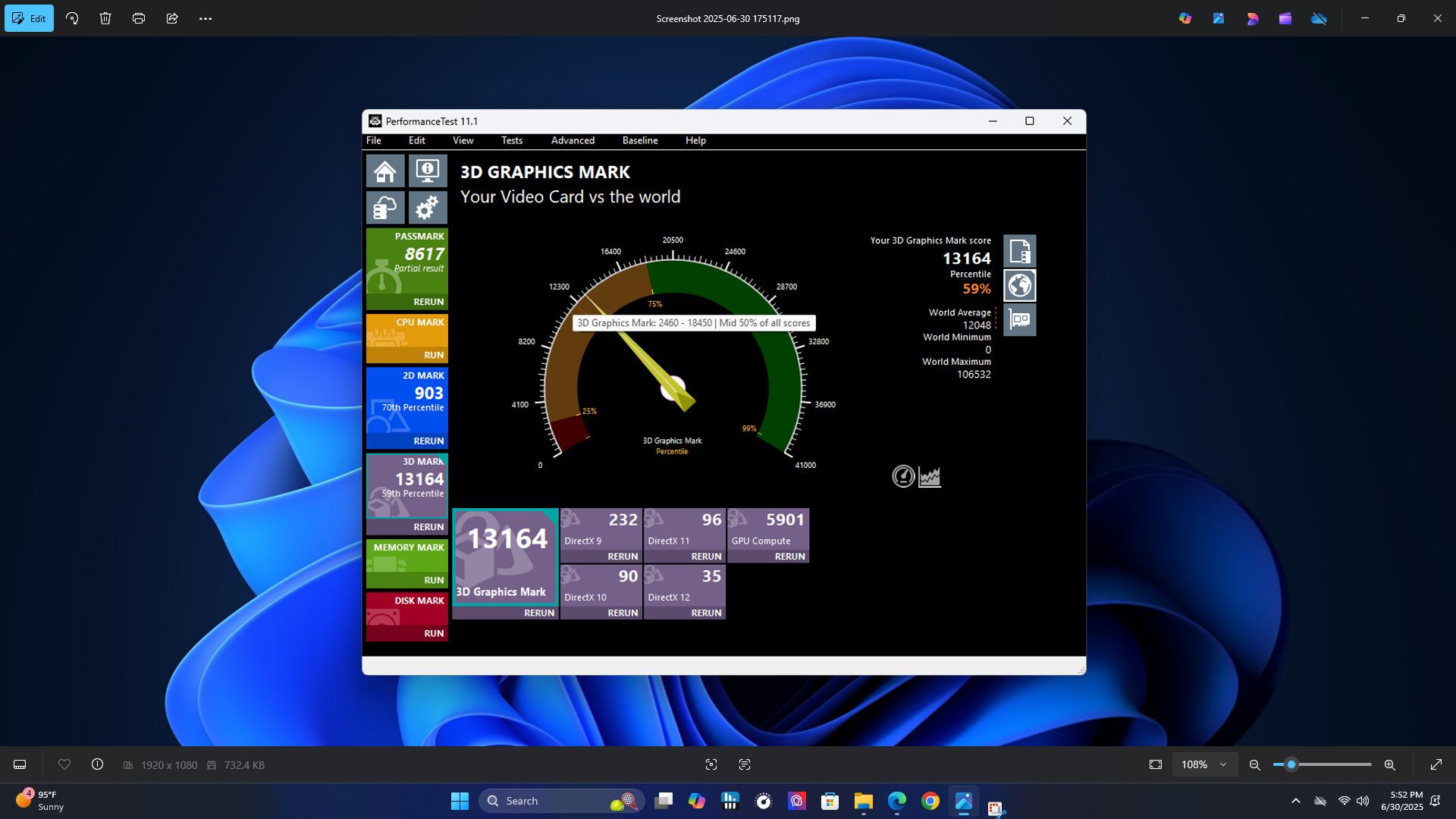Share the screenshot file
1456x819 pixels.
(172, 18)
